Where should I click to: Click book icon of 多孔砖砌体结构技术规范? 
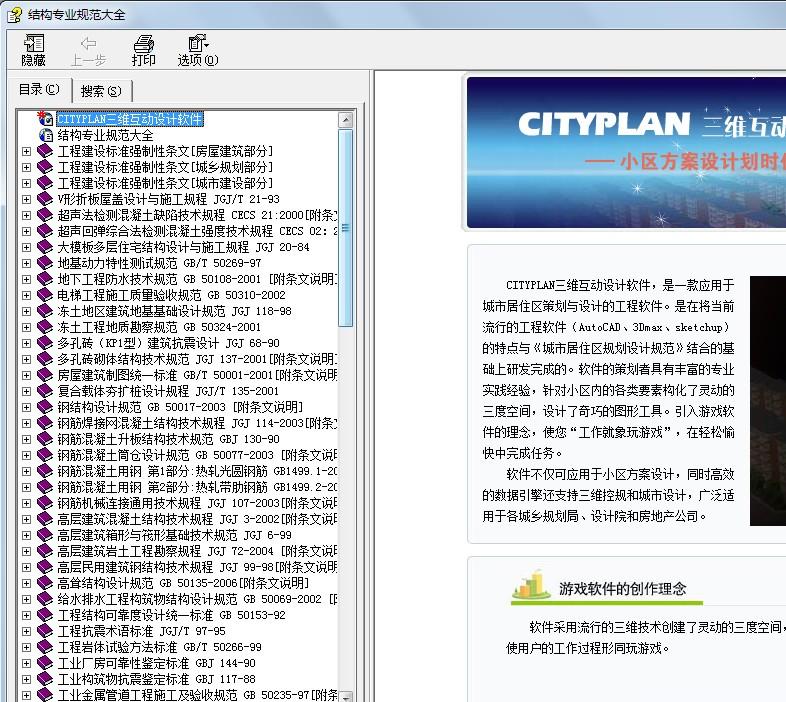pyautogui.click(x=45, y=359)
